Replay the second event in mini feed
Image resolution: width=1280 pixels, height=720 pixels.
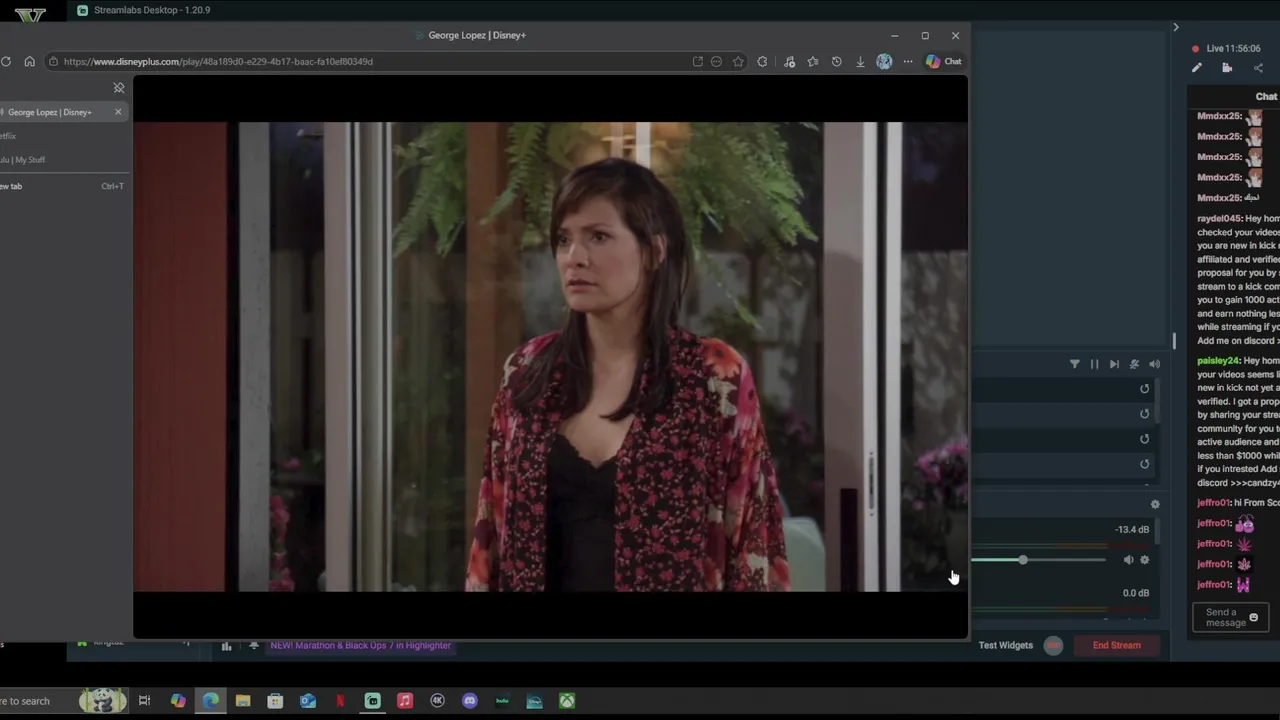click(x=1145, y=414)
